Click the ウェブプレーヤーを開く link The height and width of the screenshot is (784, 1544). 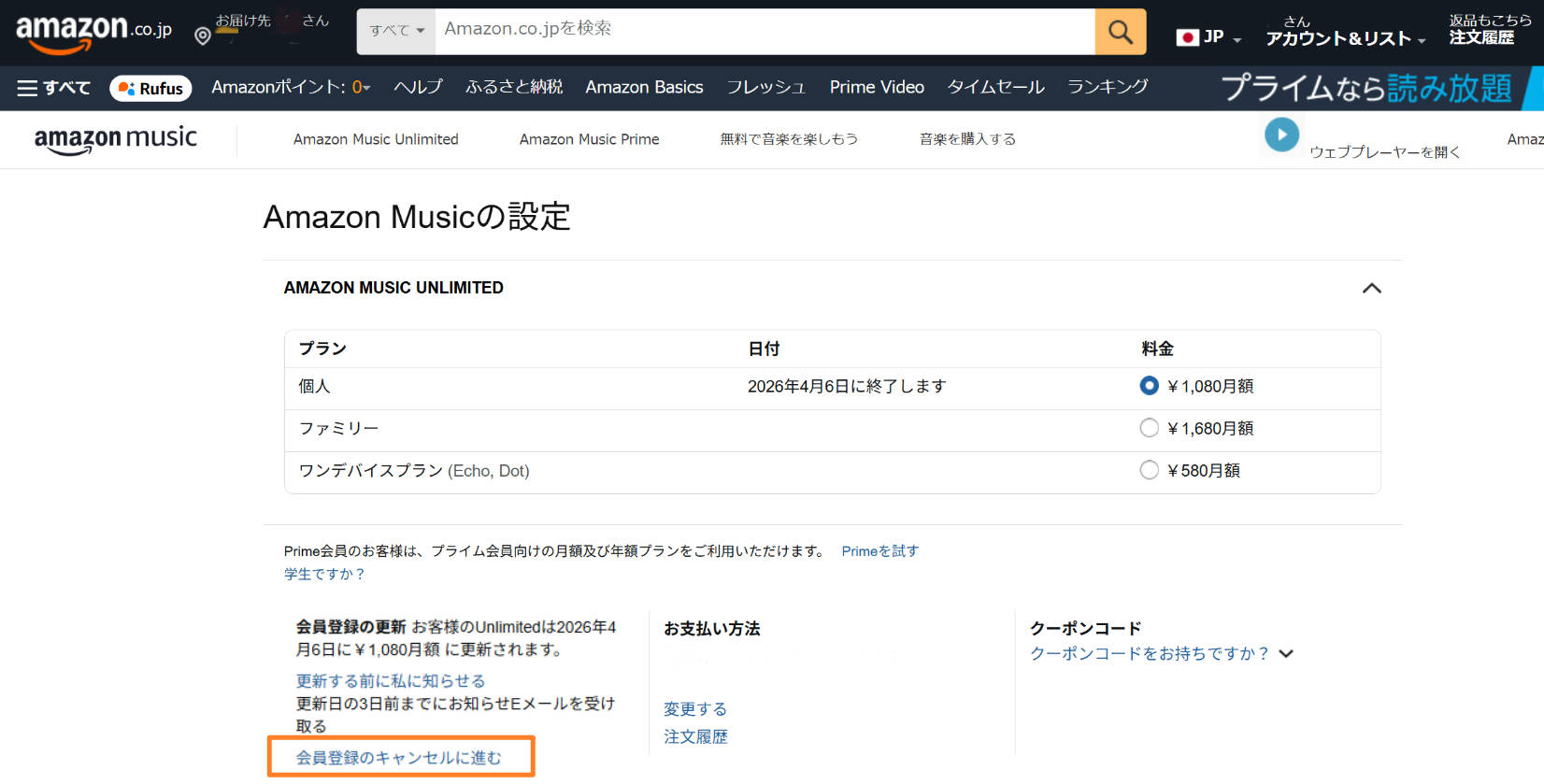click(x=1384, y=152)
